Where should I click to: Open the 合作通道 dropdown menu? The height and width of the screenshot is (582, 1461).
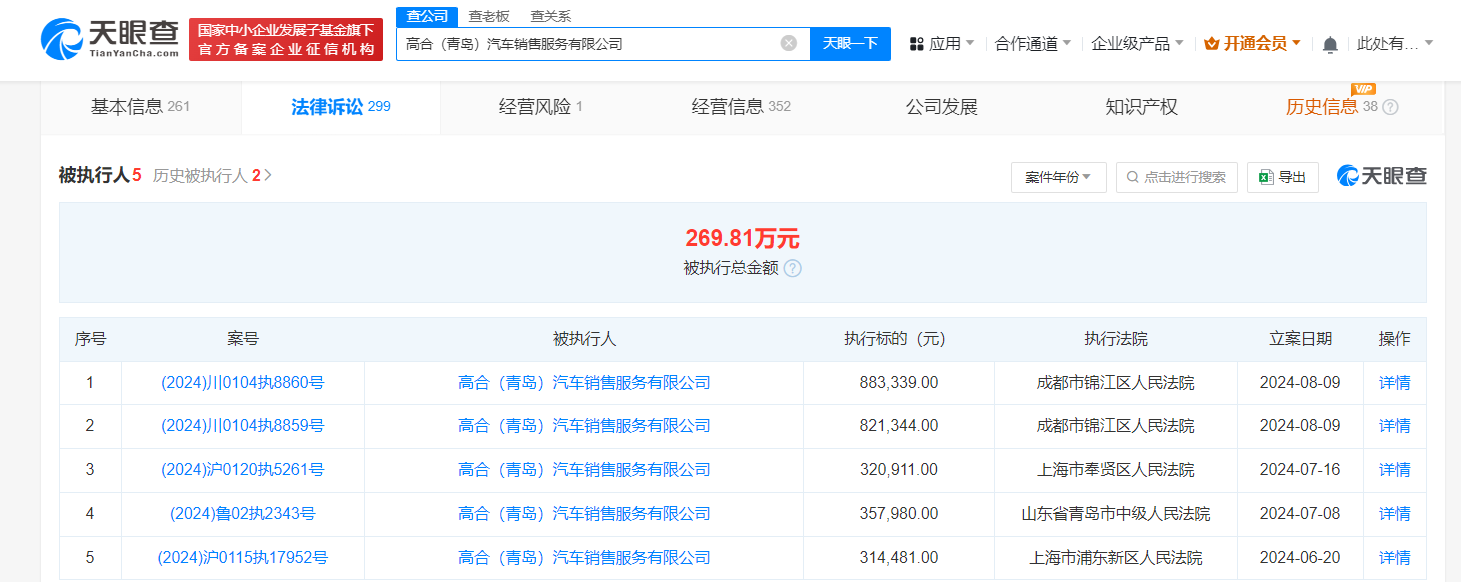pyautogui.click(x=1027, y=42)
